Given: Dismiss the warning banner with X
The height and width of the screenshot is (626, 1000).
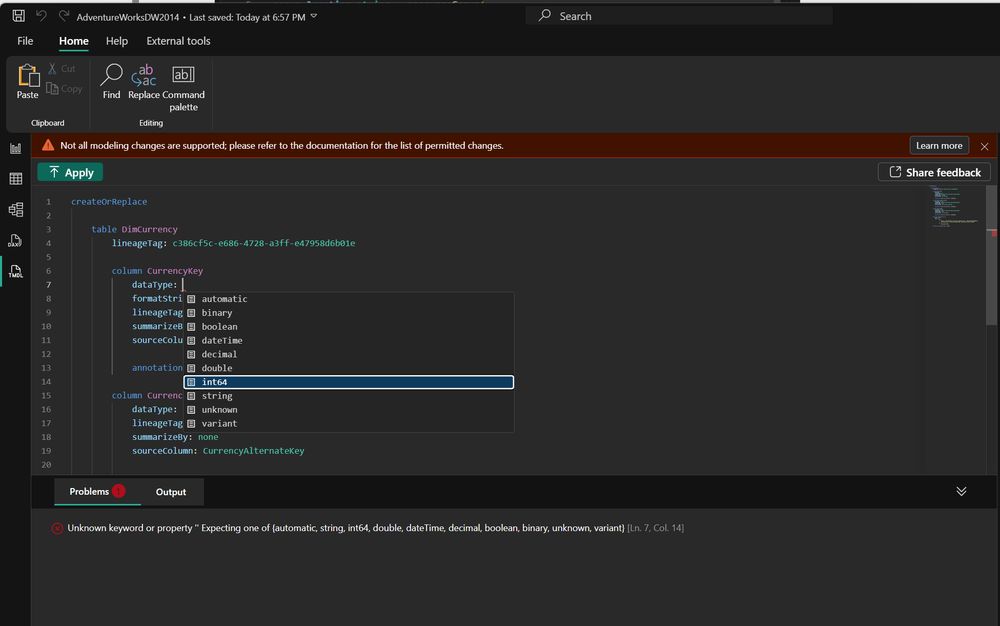Looking at the screenshot, I should coord(985,146).
